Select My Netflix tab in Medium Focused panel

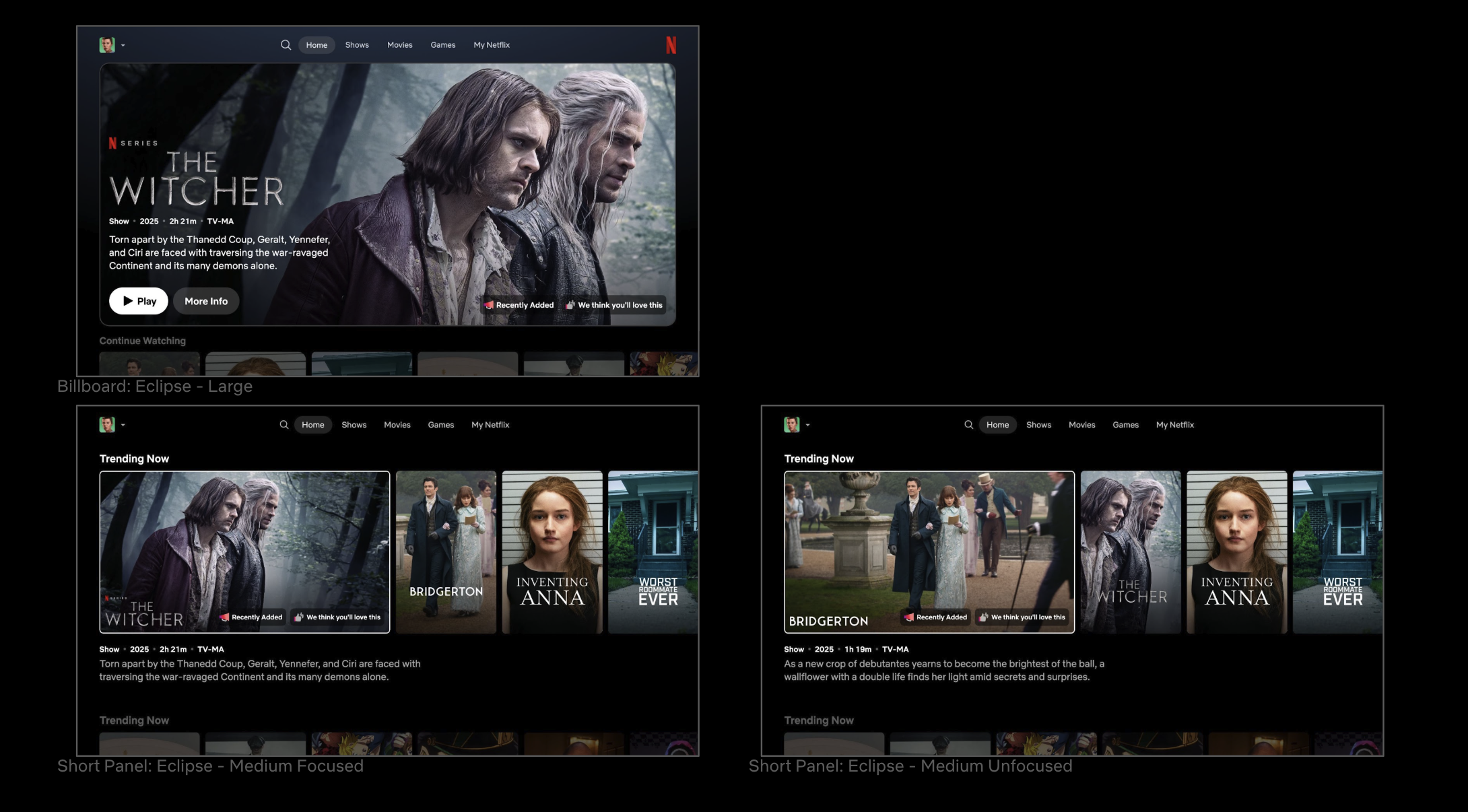490,425
